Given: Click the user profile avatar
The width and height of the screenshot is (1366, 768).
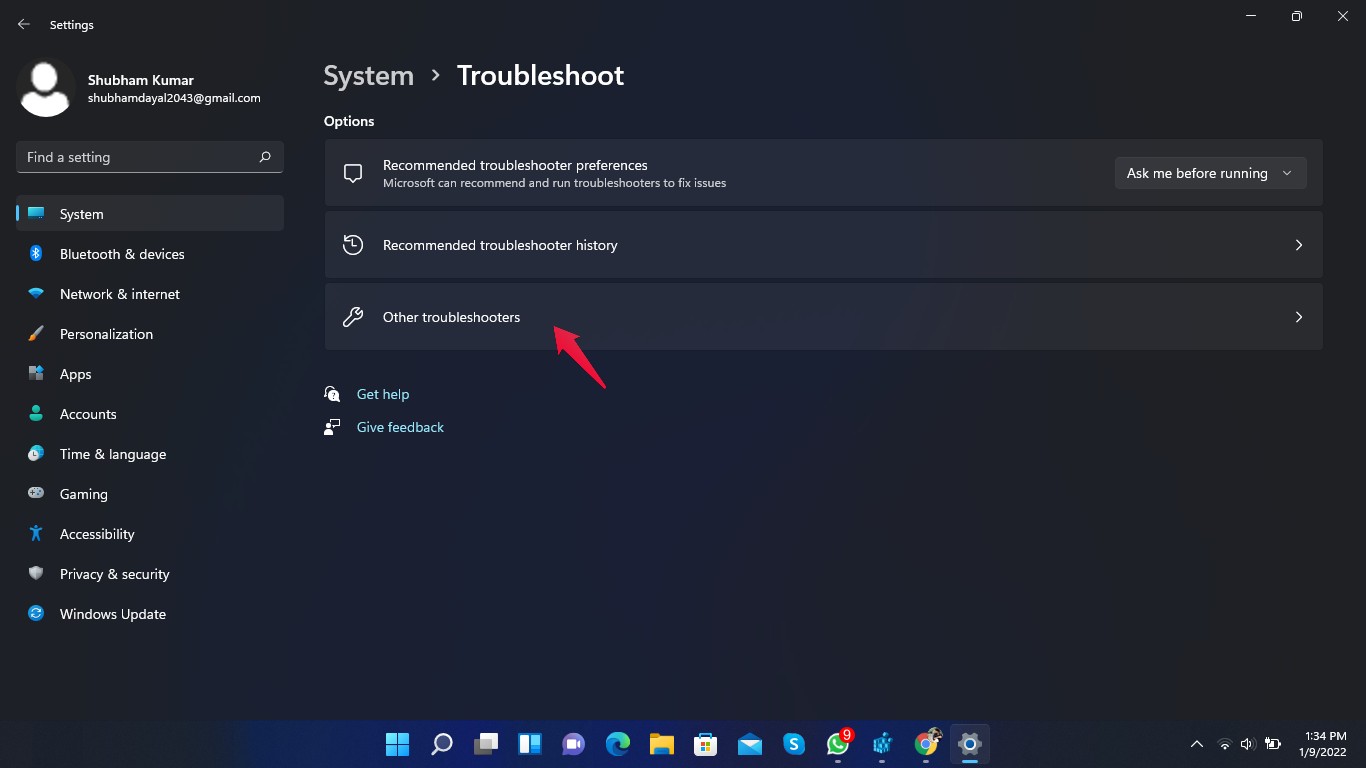Looking at the screenshot, I should tap(46, 87).
